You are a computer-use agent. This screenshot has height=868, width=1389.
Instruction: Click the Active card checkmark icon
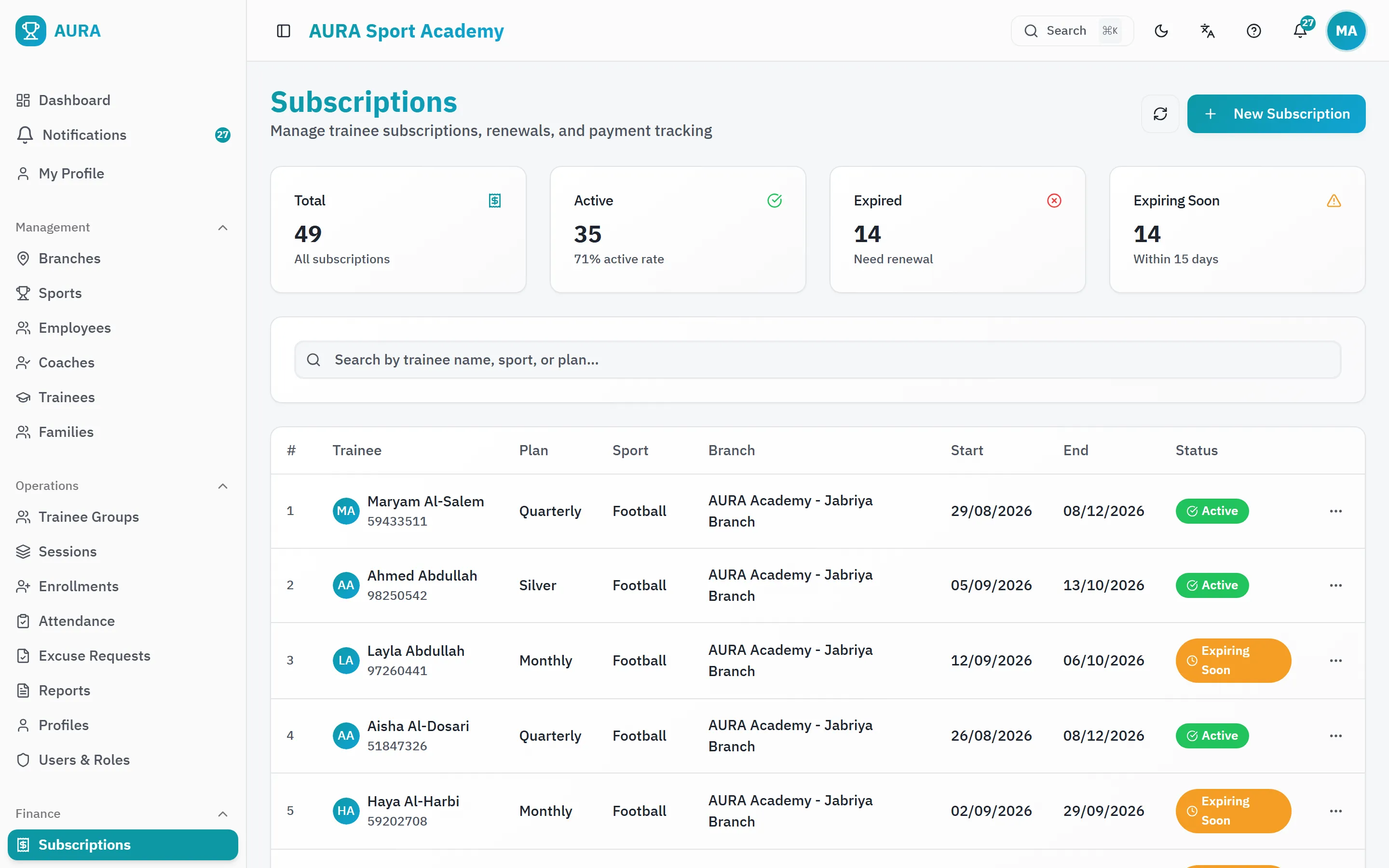tap(774, 200)
